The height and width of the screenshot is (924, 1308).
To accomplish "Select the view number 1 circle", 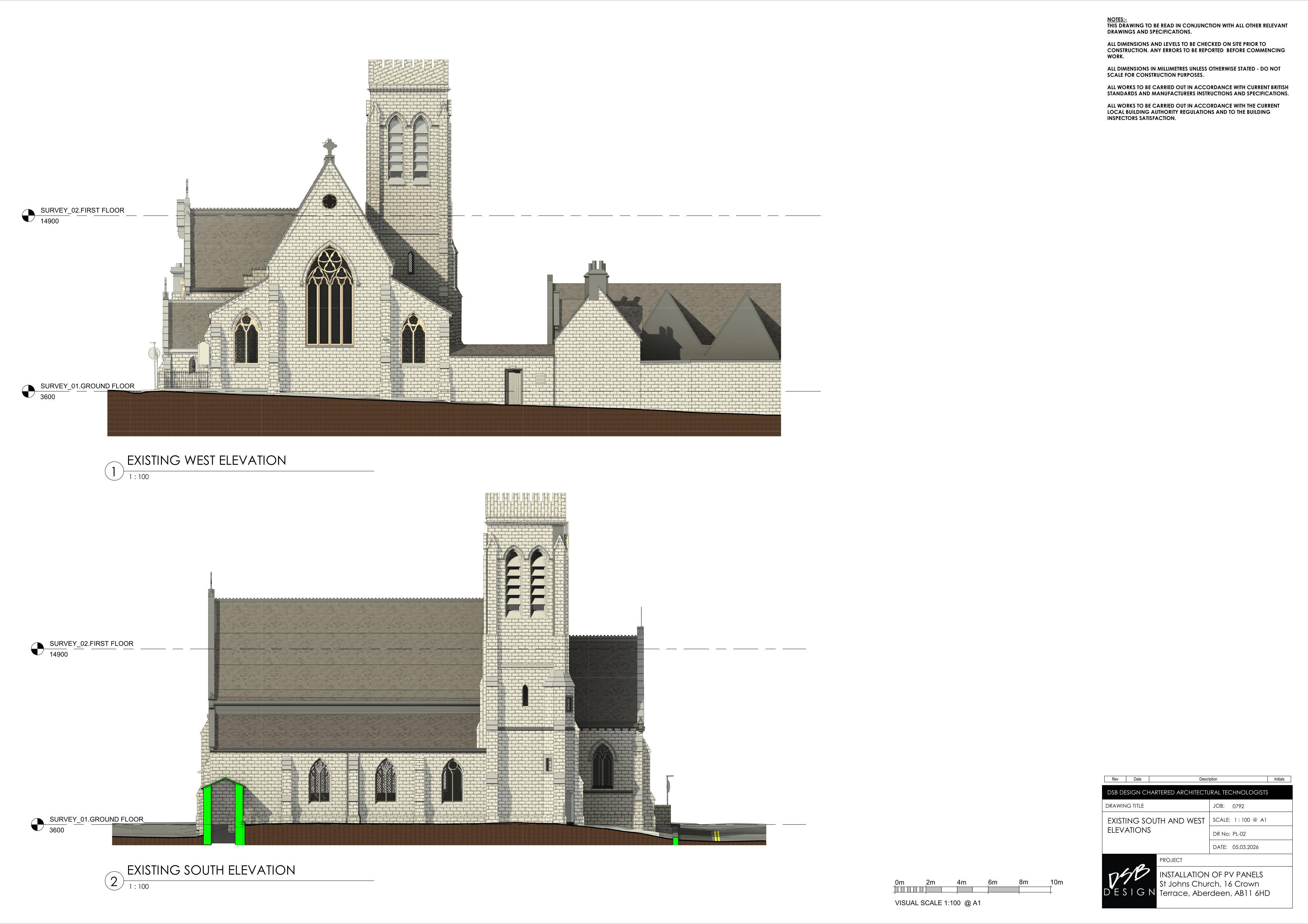I will [x=114, y=471].
